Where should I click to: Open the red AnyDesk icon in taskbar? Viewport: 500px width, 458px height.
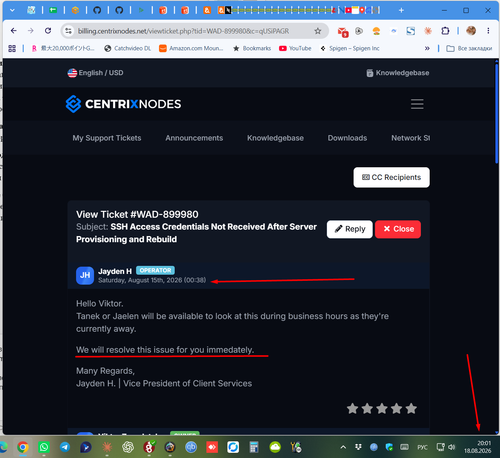[x=212, y=447]
